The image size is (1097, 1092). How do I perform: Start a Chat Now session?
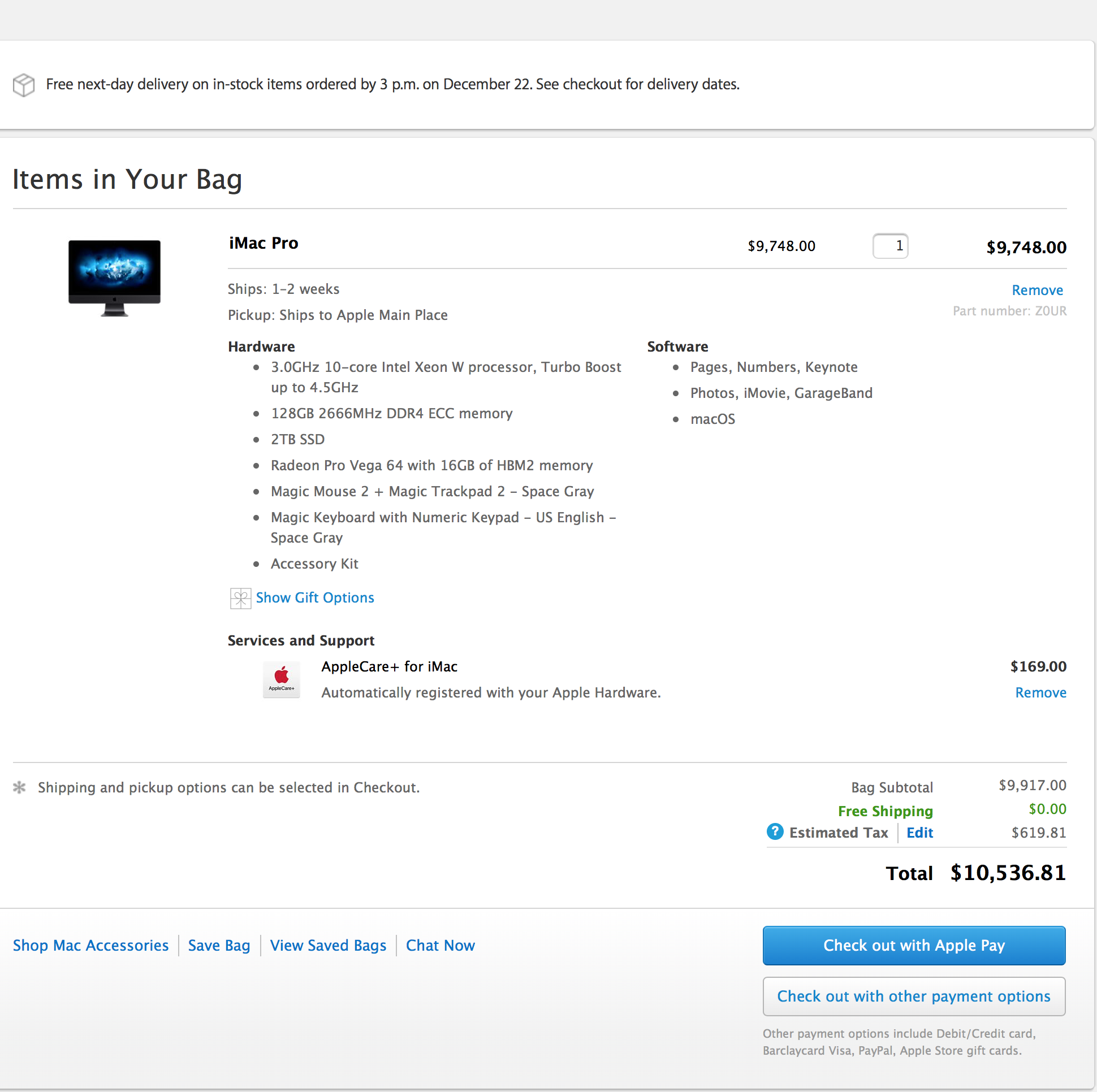440,945
